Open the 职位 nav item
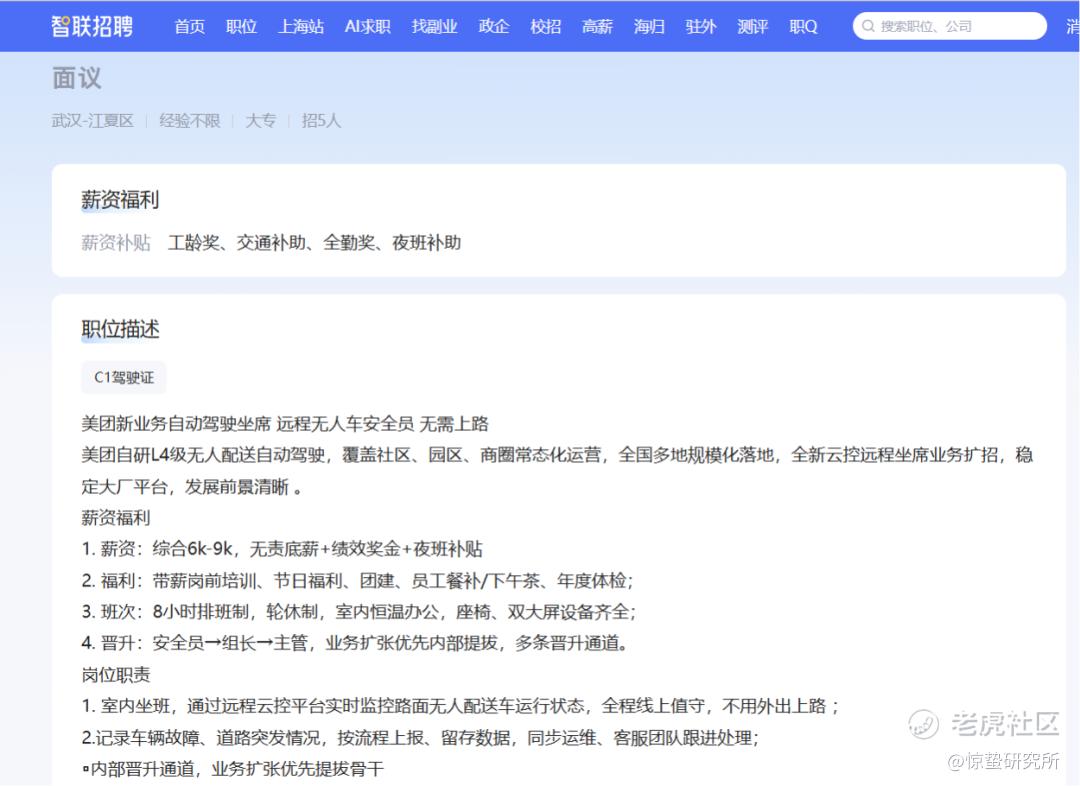This screenshot has height=786, width=1080. (241, 26)
